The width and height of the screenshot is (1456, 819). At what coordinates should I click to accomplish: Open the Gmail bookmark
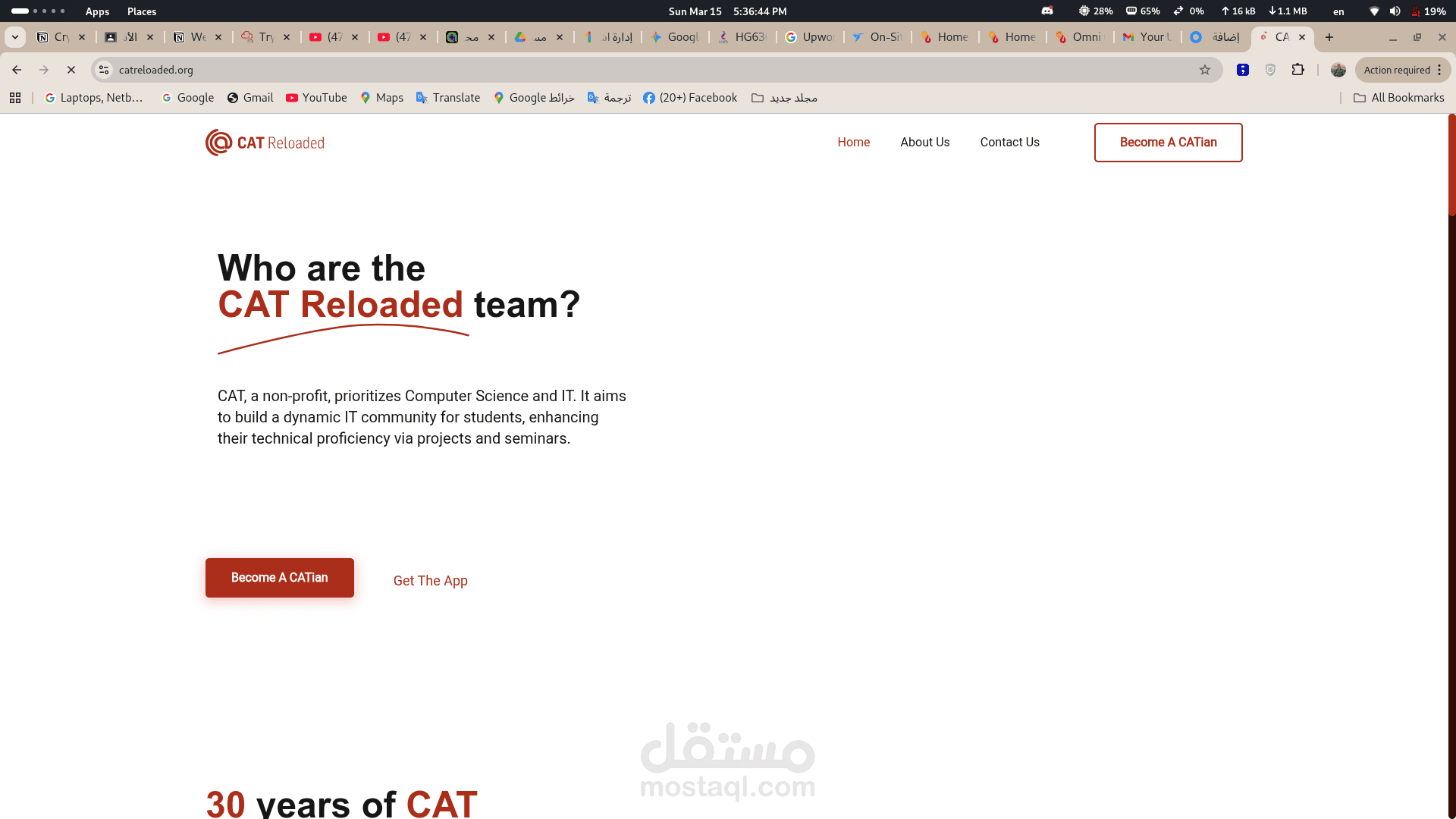click(x=250, y=98)
